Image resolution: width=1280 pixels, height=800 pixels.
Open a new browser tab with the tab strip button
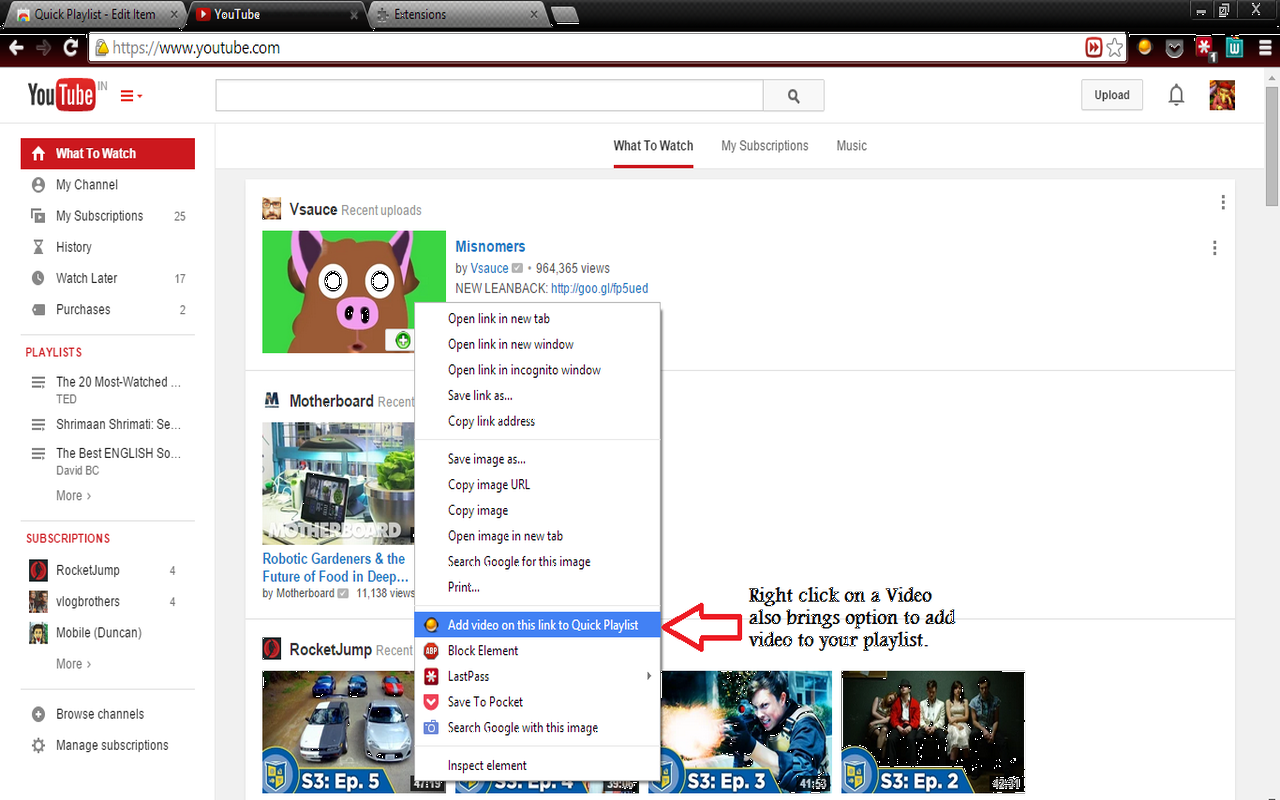[564, 14]
